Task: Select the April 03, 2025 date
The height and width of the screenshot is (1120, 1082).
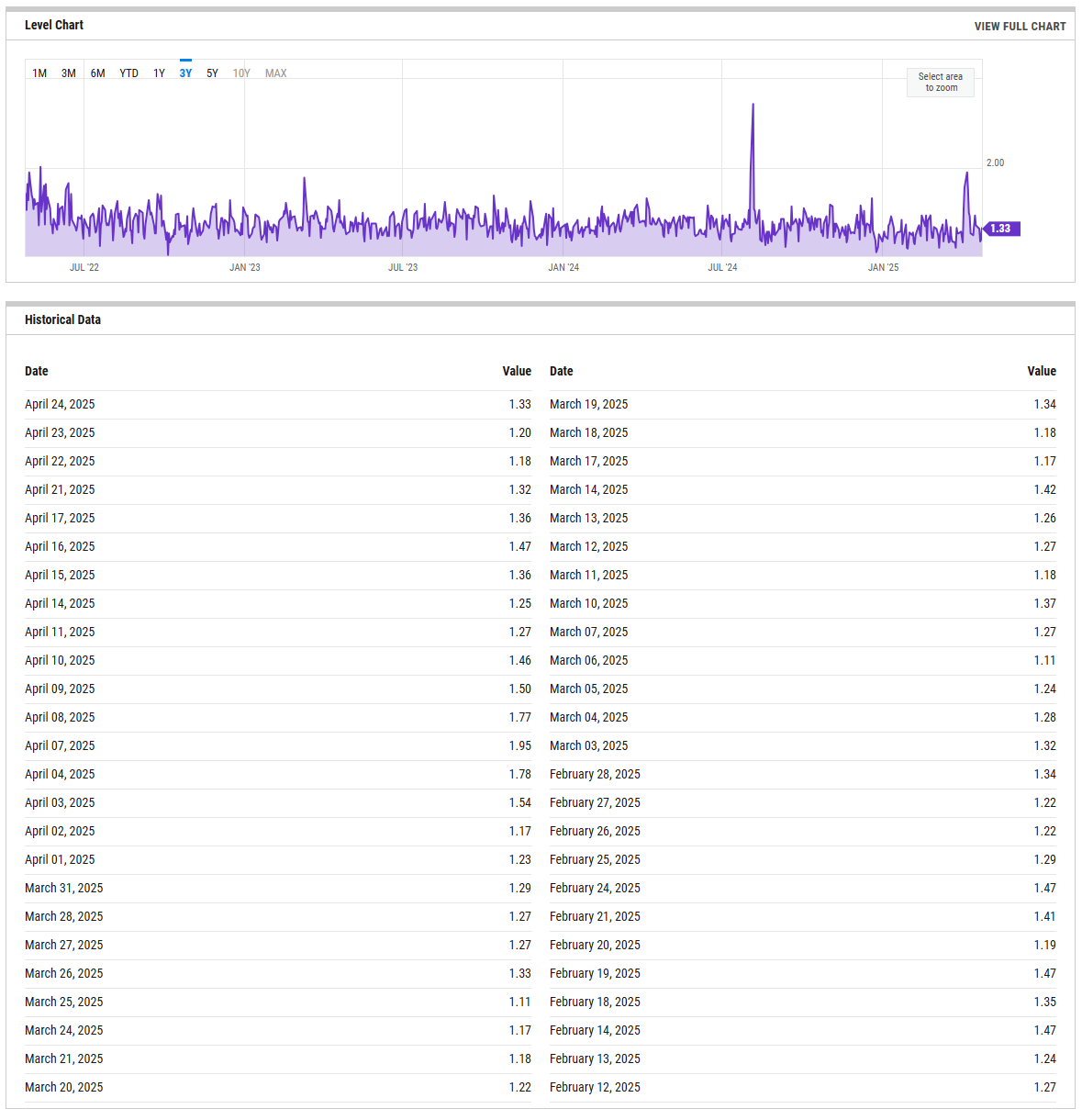Action: tap(60, 803)
